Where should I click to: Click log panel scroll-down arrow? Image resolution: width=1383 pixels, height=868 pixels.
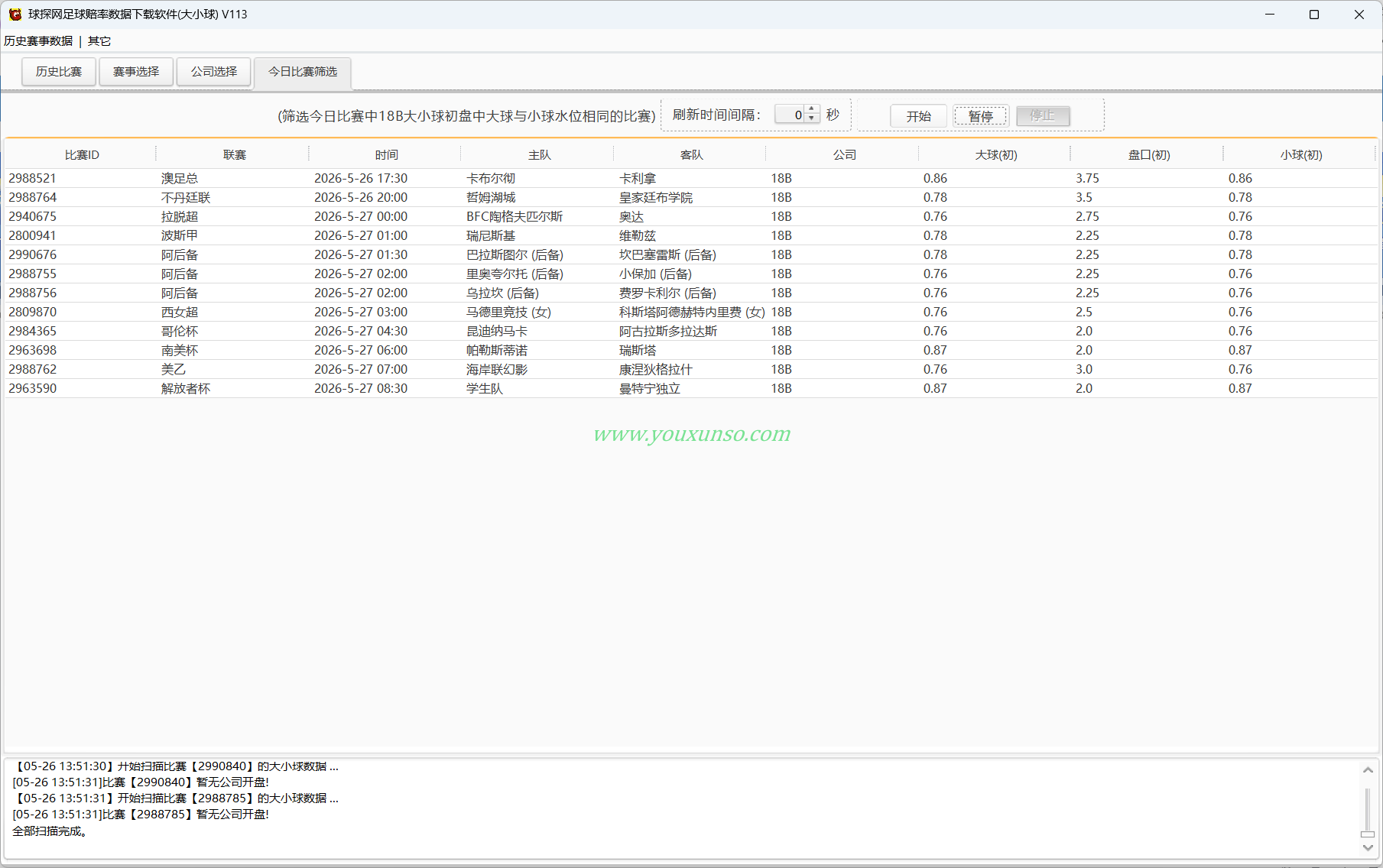(1368, 847)
